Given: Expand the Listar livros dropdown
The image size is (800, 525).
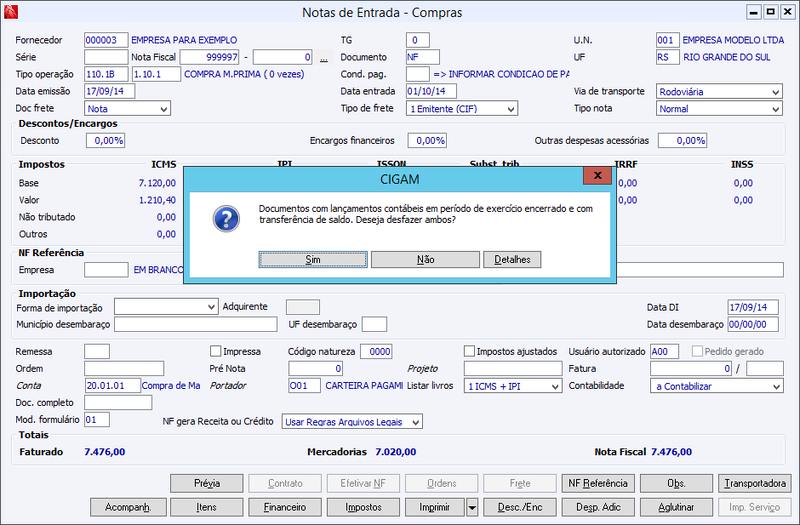Looking at the screenshot, I should (513, 386).
